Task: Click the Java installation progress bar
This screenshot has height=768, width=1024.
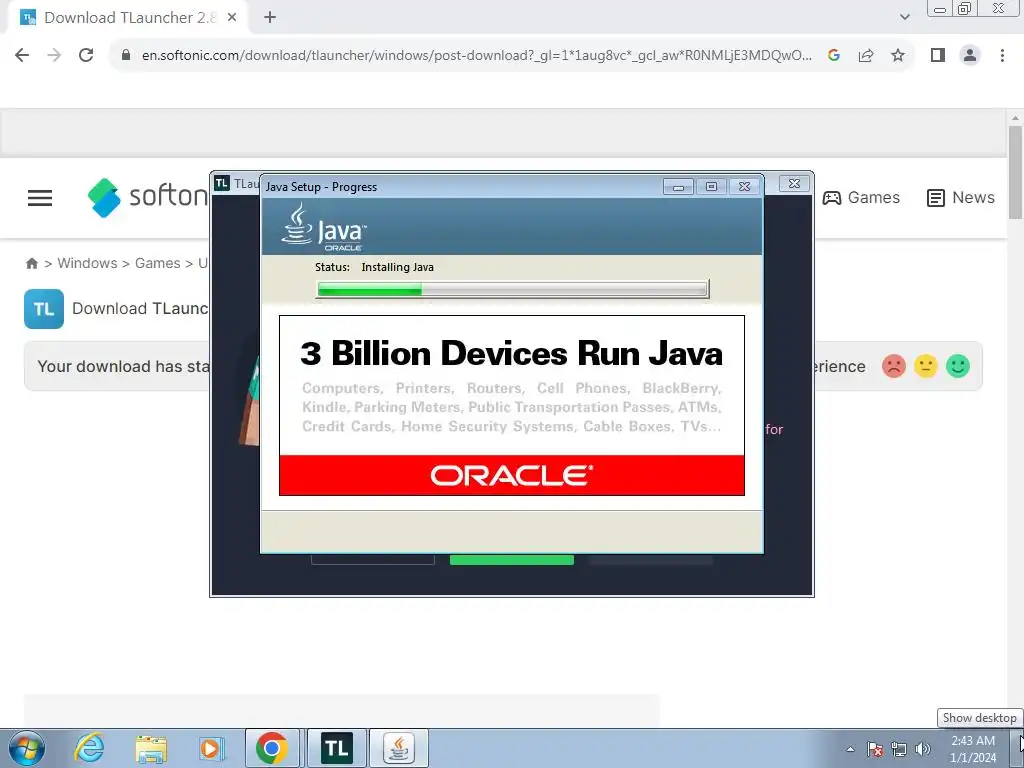Action: point(513,289)
